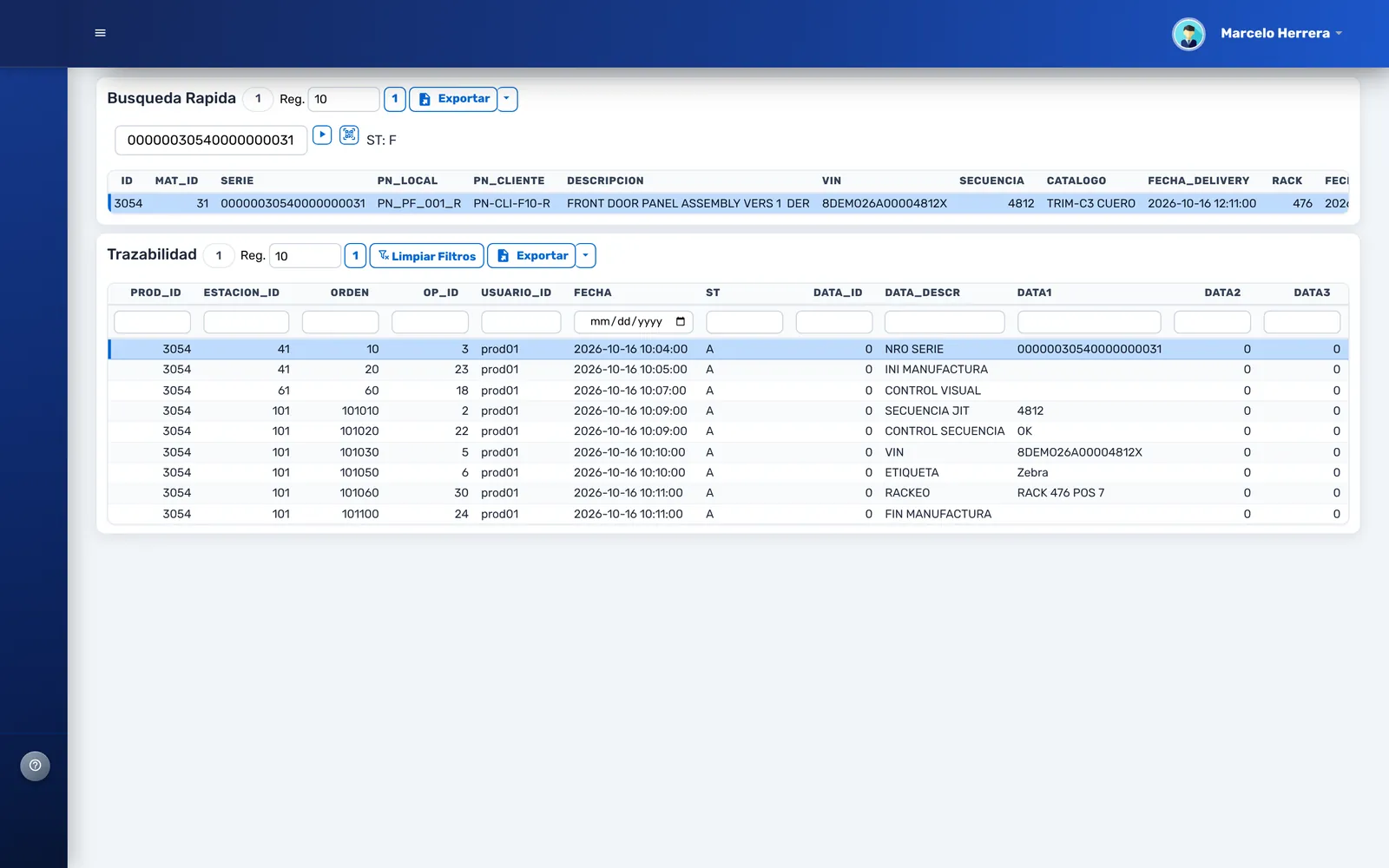Select the FIN MANUFACTURA row

[728, 514]
